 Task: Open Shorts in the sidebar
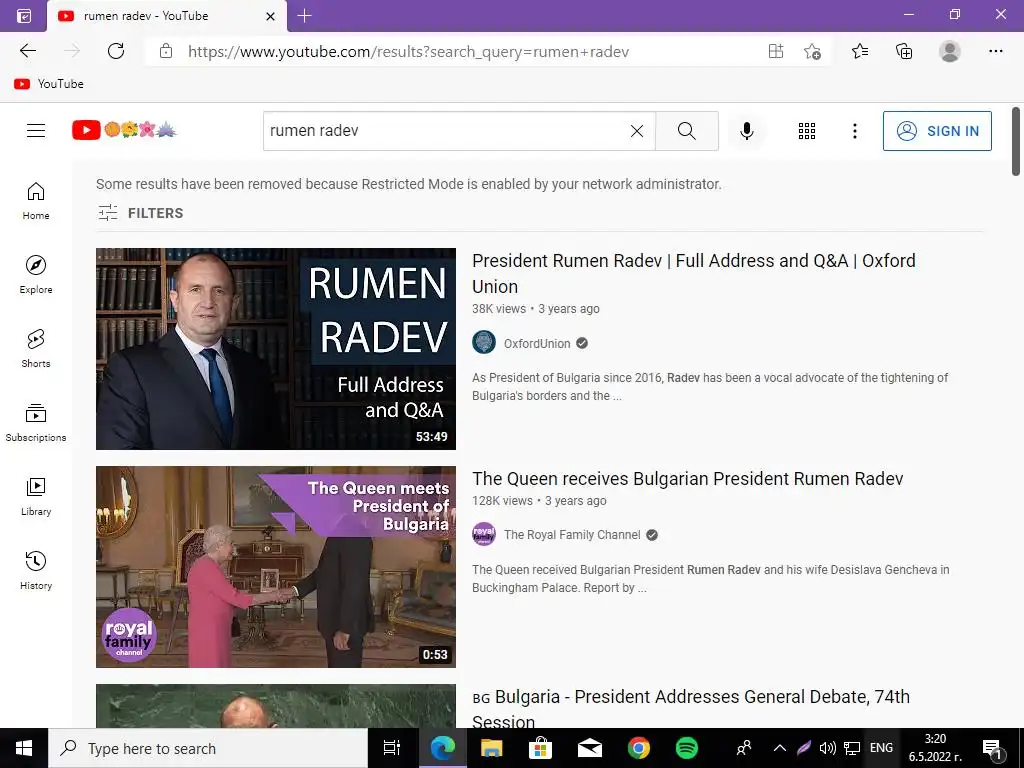click(36, 348)
